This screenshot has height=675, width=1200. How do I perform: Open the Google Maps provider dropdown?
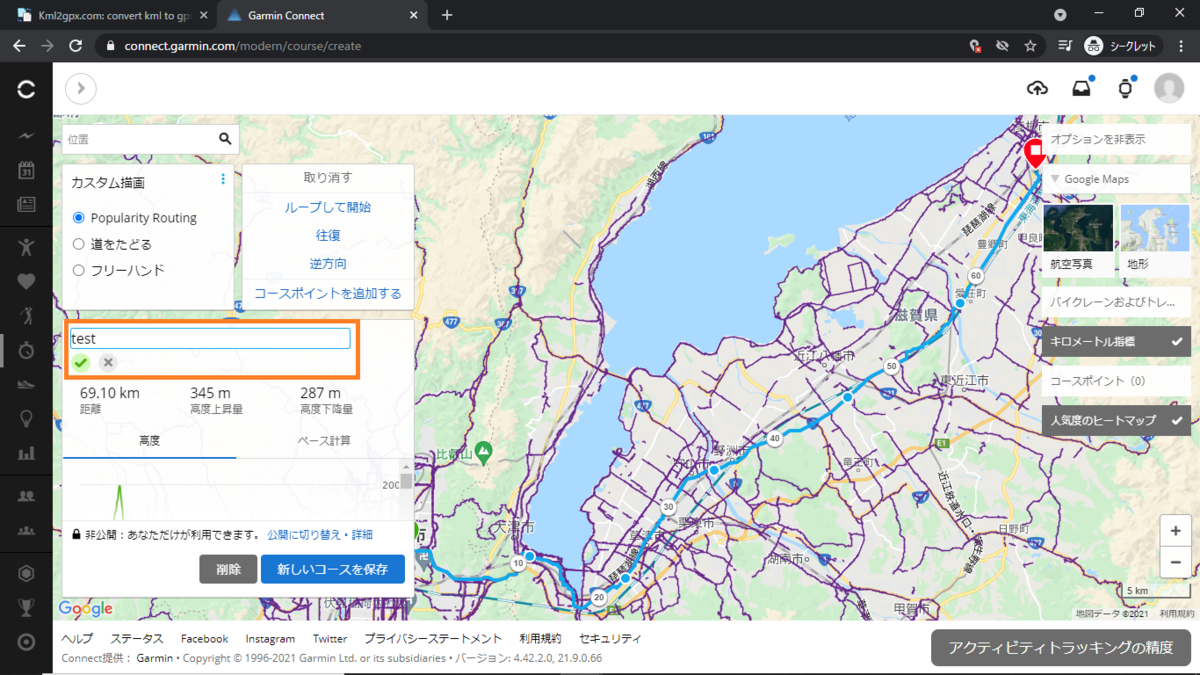pyautogui.click(x=1116, y=179)
